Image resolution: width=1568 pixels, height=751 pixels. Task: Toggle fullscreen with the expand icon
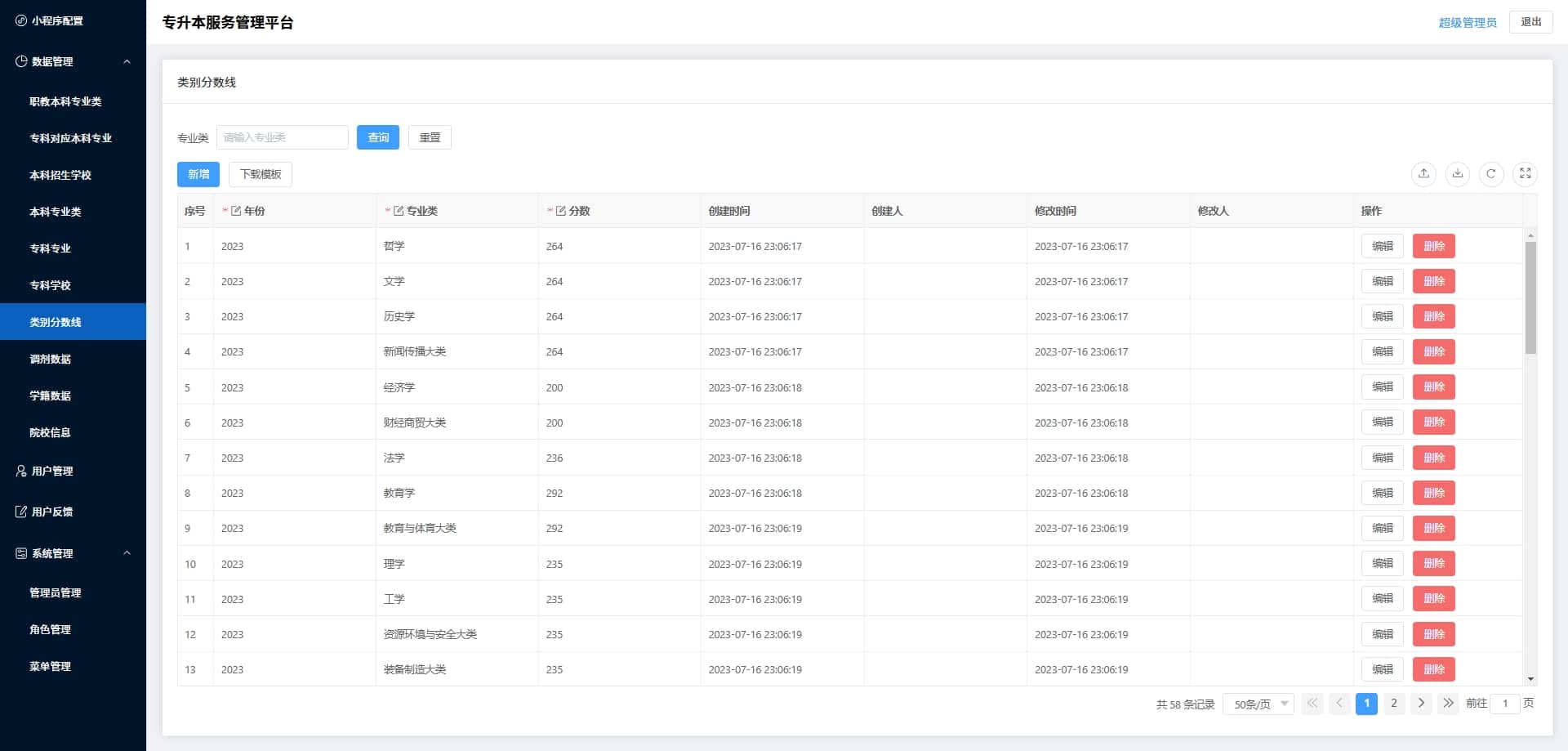coord(1525,173)
